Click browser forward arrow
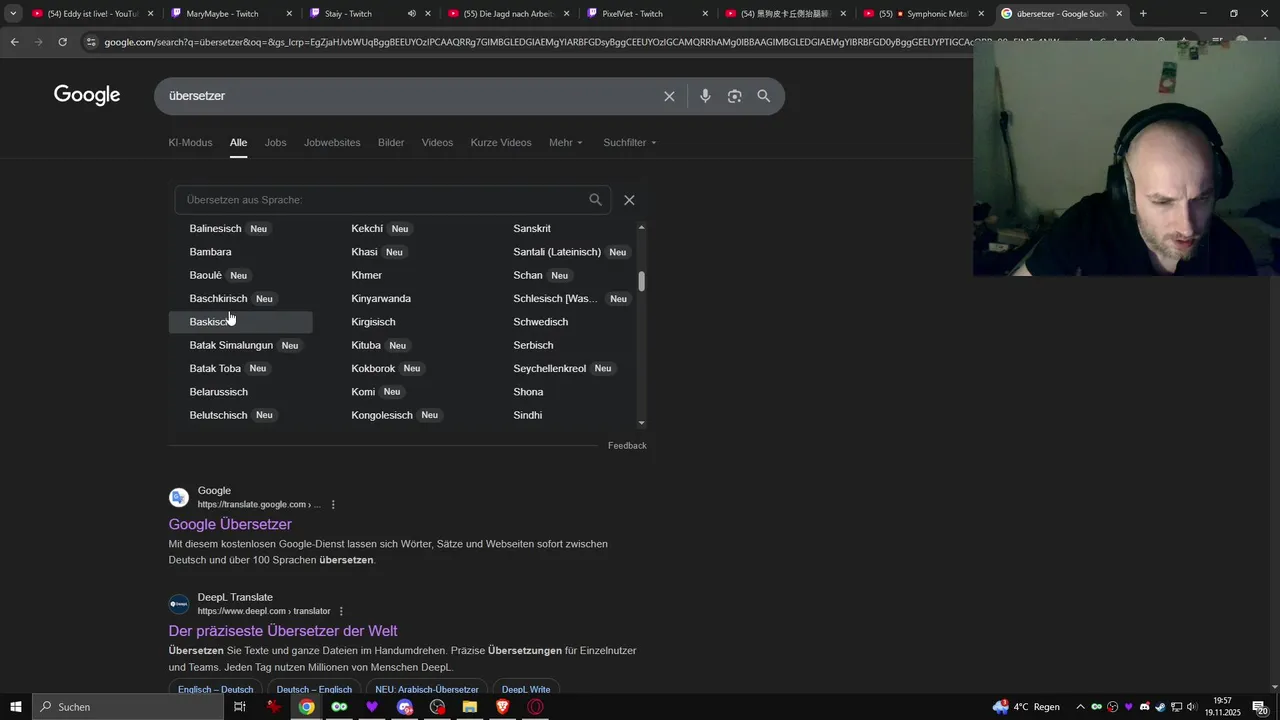Screen dimensions: 1280x720 pyautogui.click(x=38, y=42)
